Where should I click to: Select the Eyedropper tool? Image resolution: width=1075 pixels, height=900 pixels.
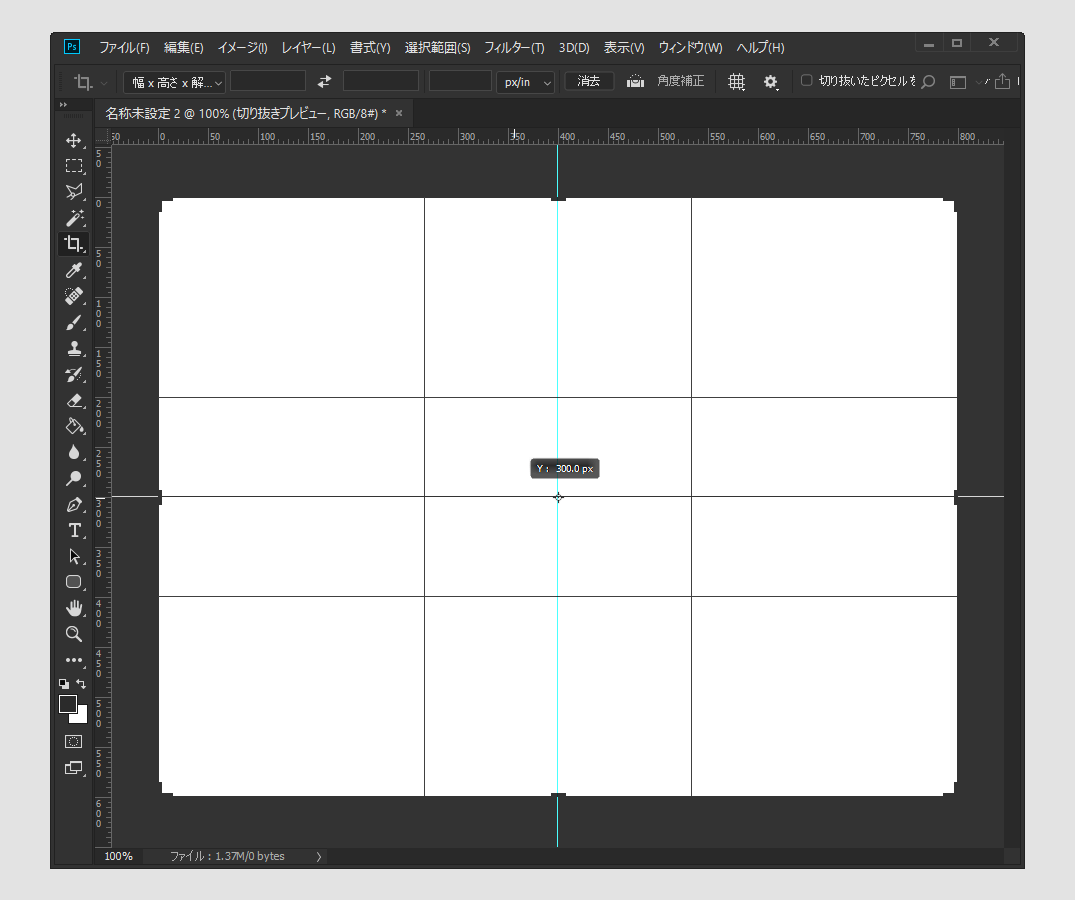click(x=73, y=270)
